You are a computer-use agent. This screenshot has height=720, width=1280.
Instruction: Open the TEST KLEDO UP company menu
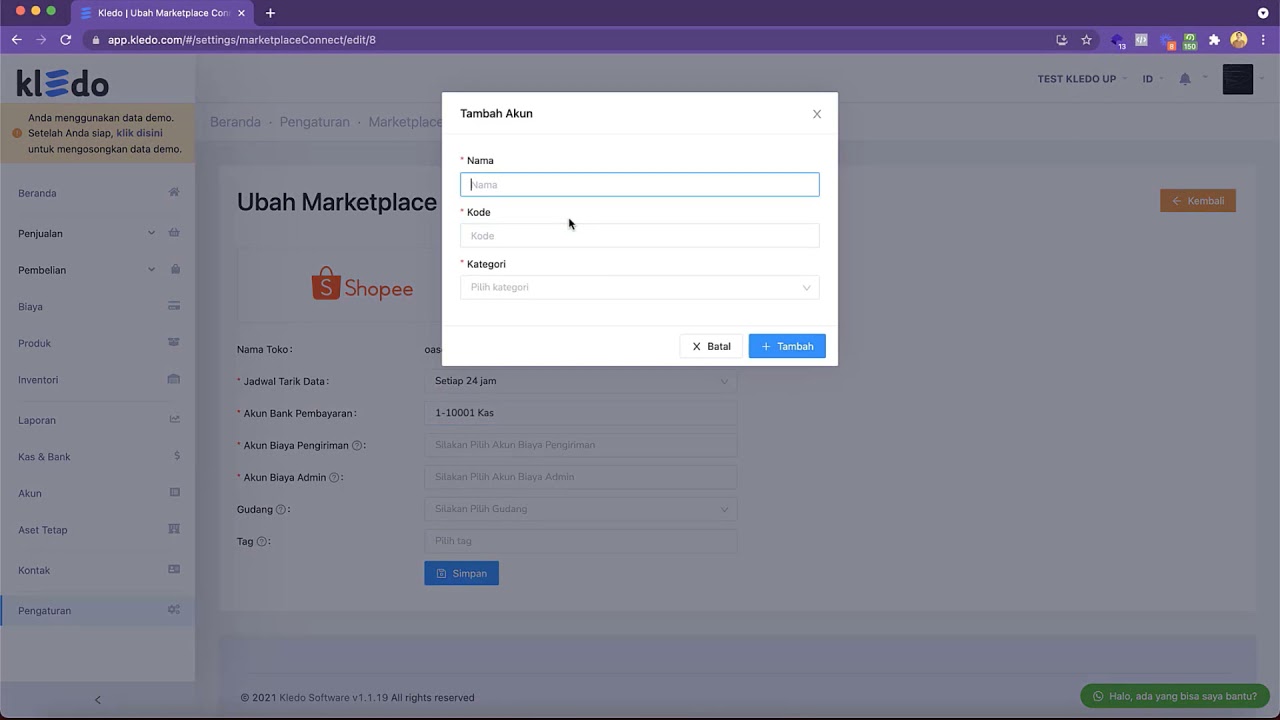pos(1082,79)
